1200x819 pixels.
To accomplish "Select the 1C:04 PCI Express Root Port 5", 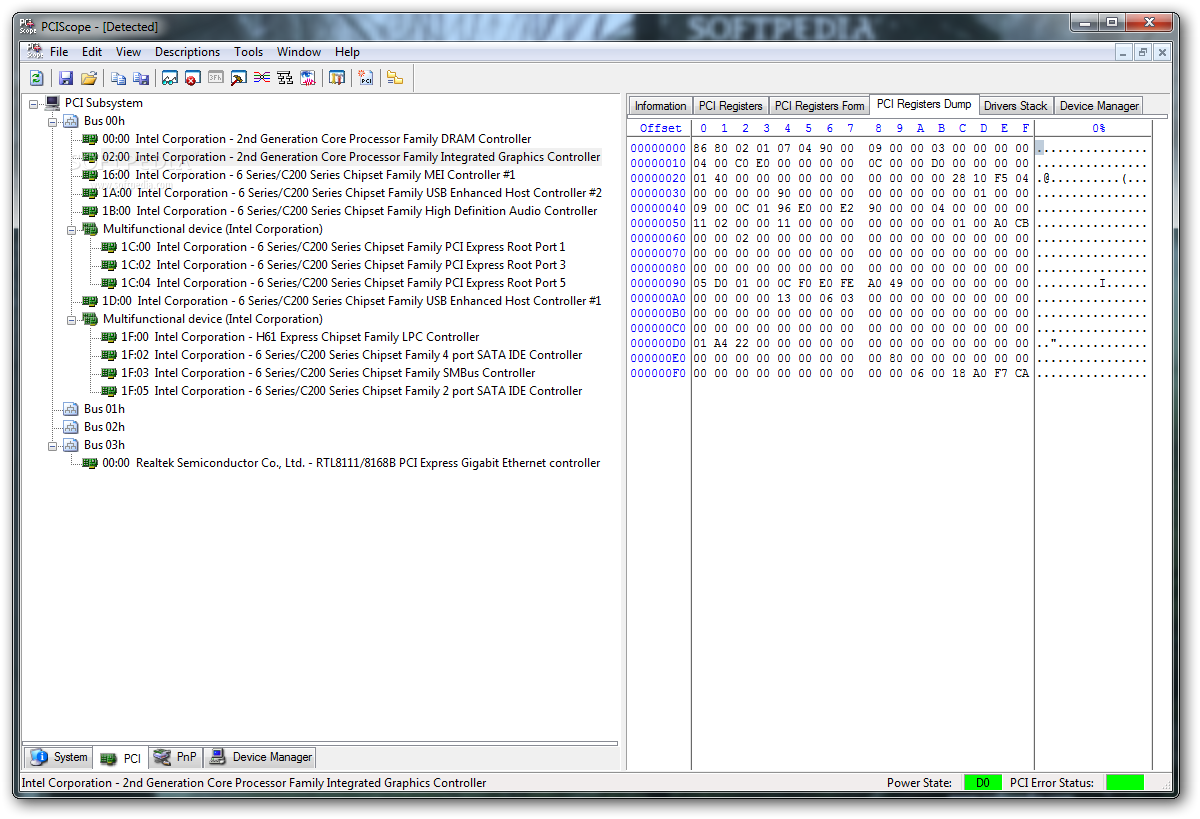I will (343, 283).
